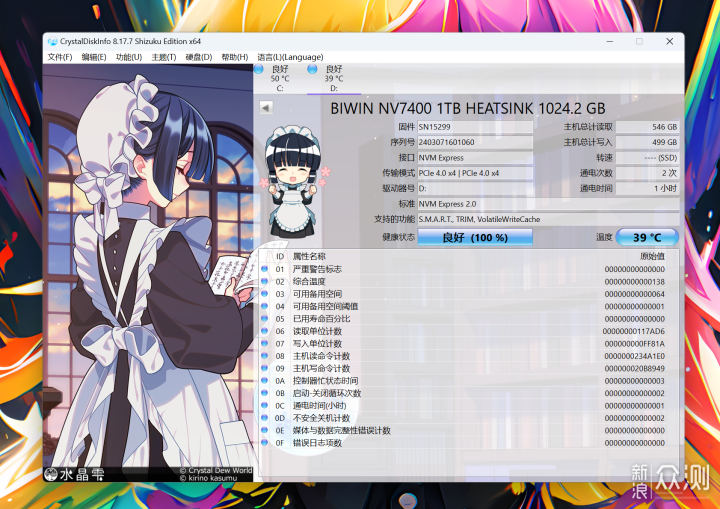This screenshot has width=720, height=509.
Task: Click the host total reads value 546 GB
Action: click(647, 127)
